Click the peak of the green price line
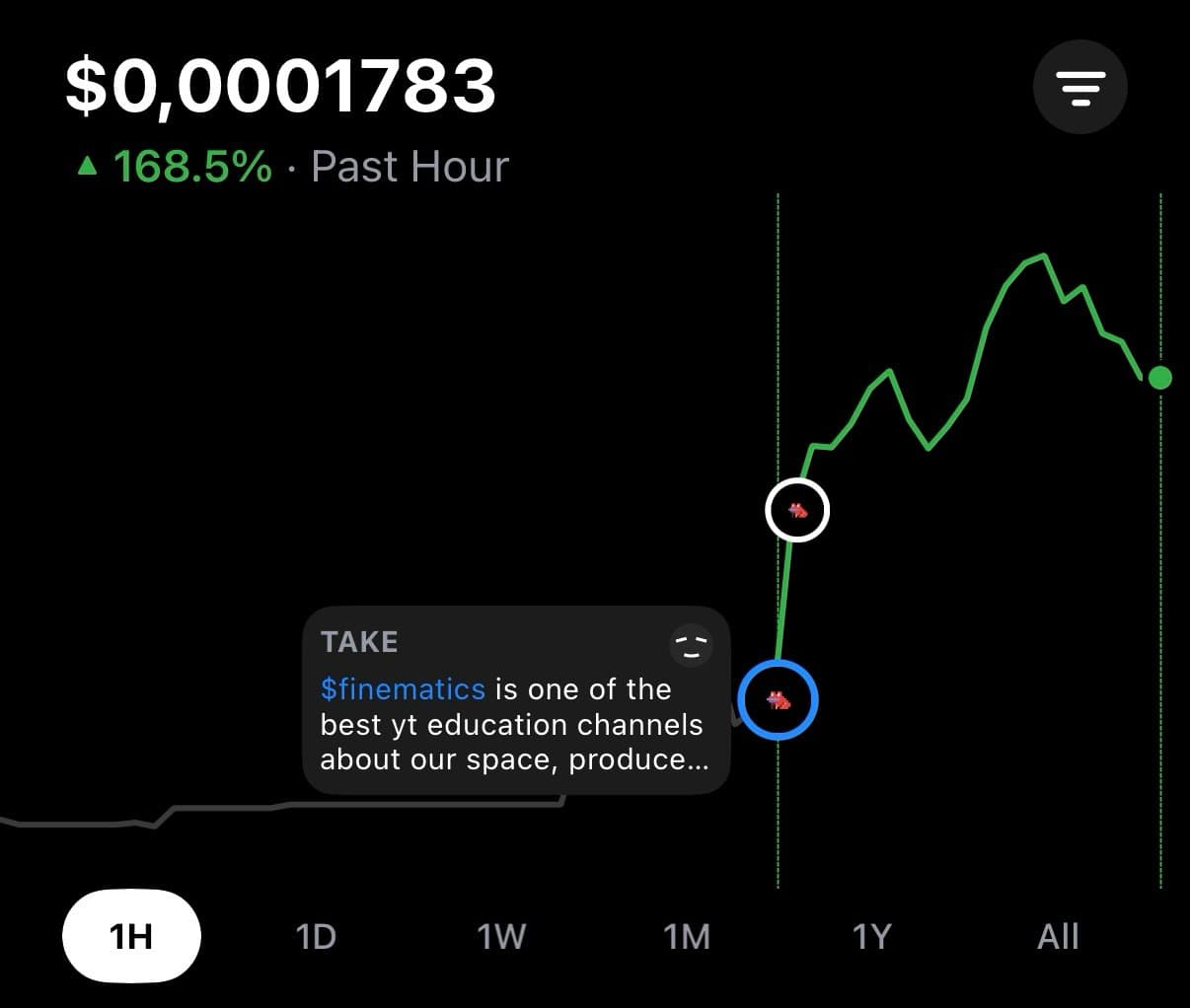The image size is (1190, 1008). (1042, 255)
